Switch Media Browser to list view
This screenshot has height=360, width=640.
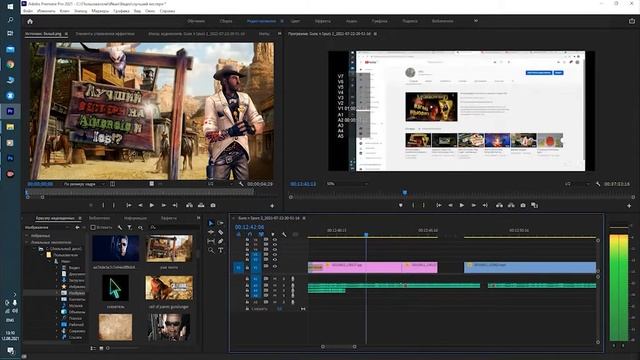tap(93, 348)
